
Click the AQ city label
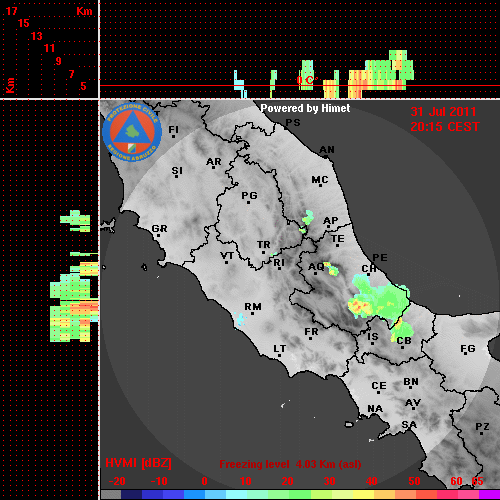click(x=316, y=267)
